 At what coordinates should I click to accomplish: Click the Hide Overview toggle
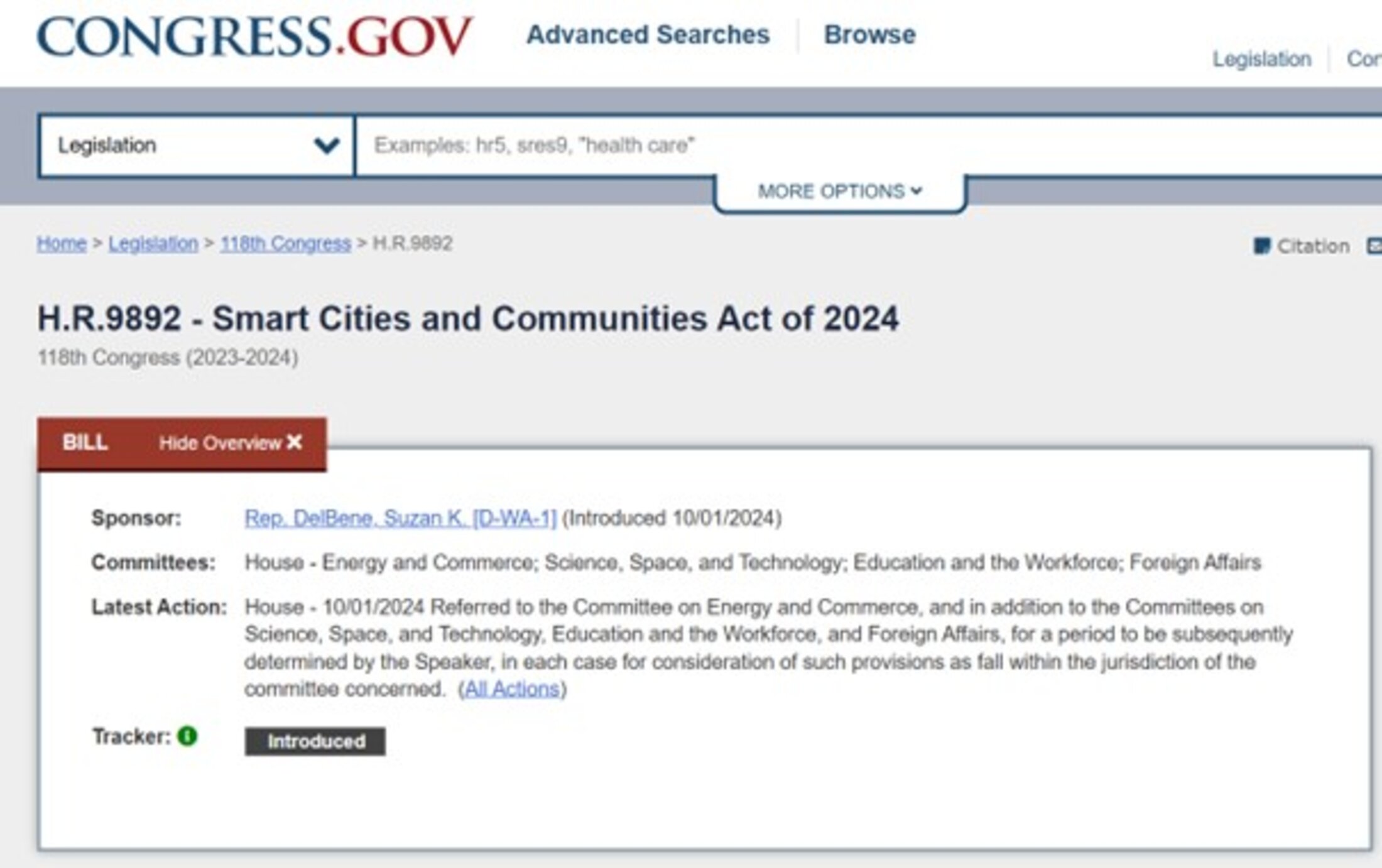coord(220,443)
